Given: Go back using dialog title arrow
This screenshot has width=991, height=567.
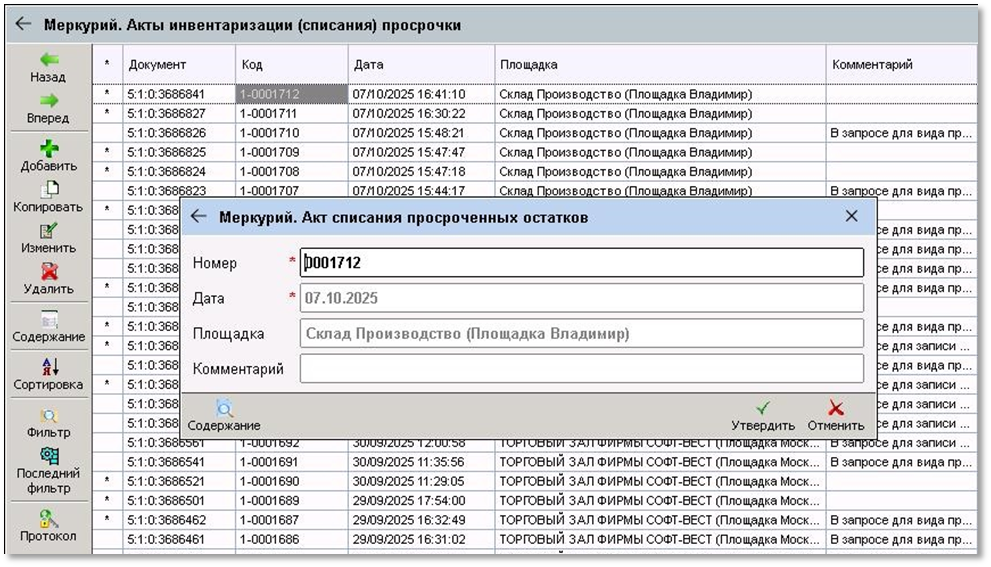Looking at the screenshot, I should pyautogui.click(x=198, y=216).
